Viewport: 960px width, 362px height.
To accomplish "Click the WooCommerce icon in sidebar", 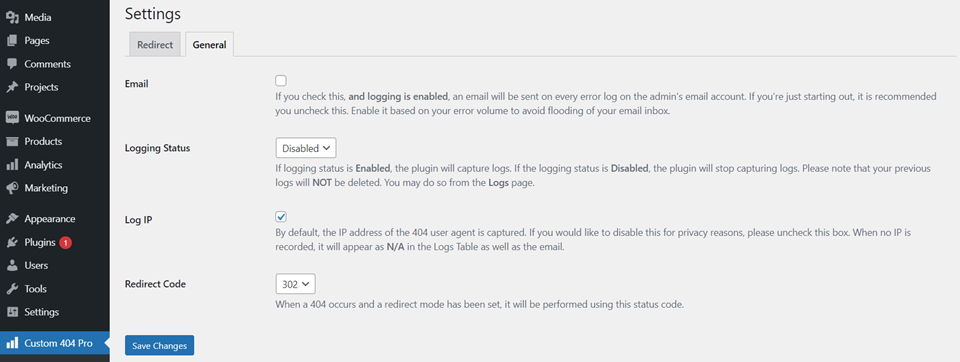I will click(12, 118).
